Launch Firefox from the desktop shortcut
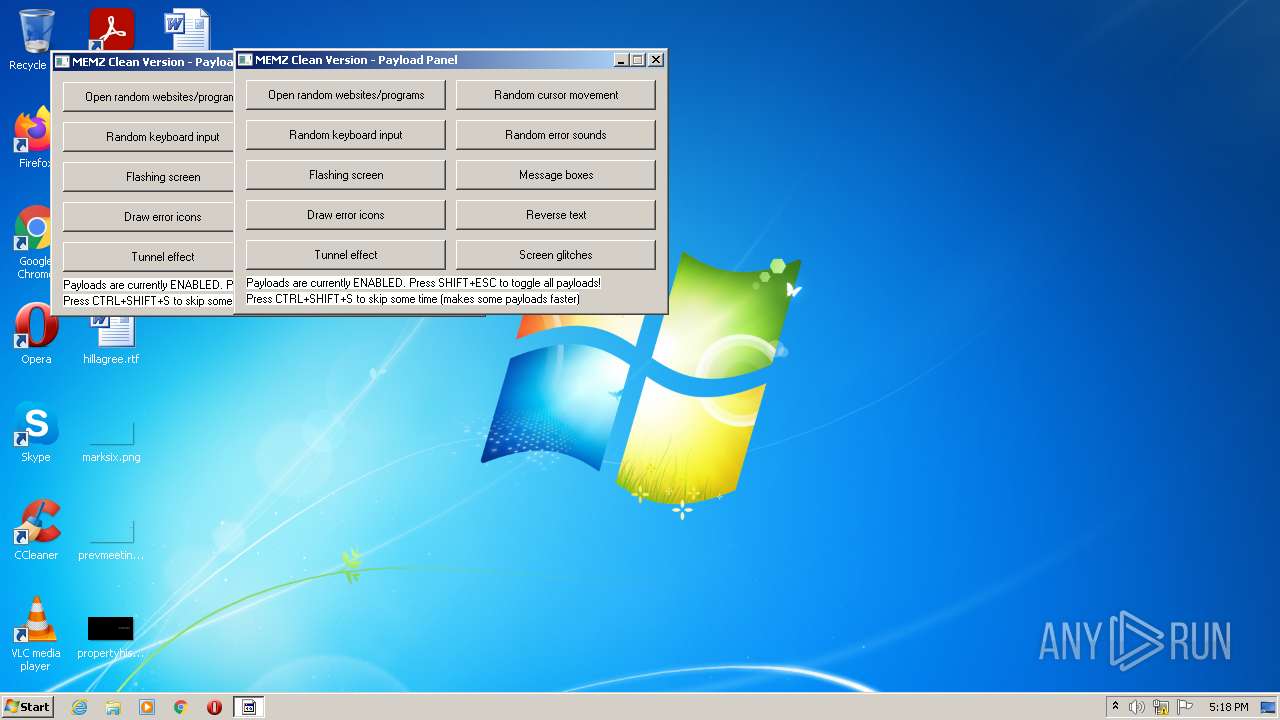Screen dimensions: 1280x720 (x=34, y=139)
